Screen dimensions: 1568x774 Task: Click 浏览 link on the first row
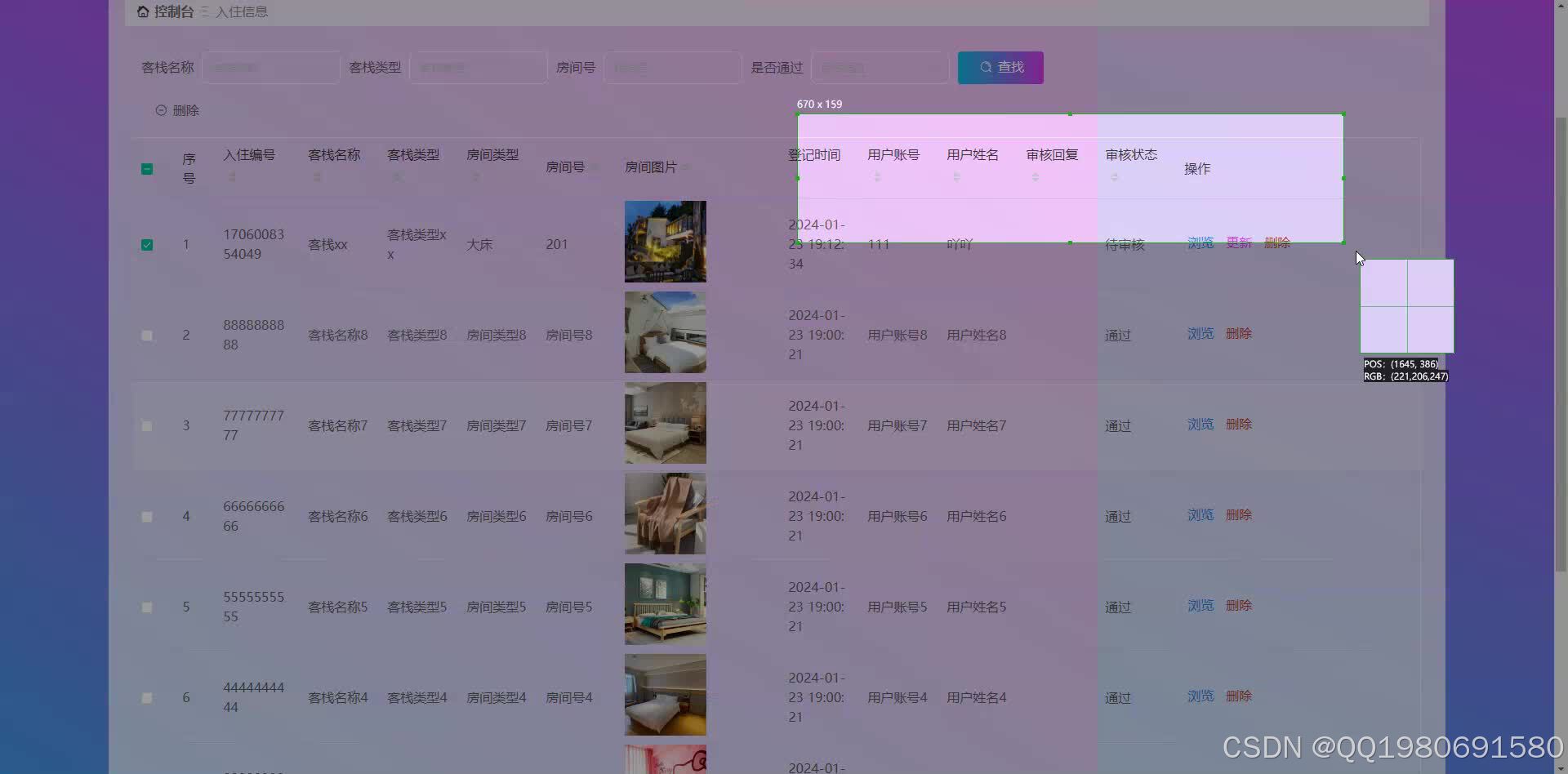pos(1200,242)
